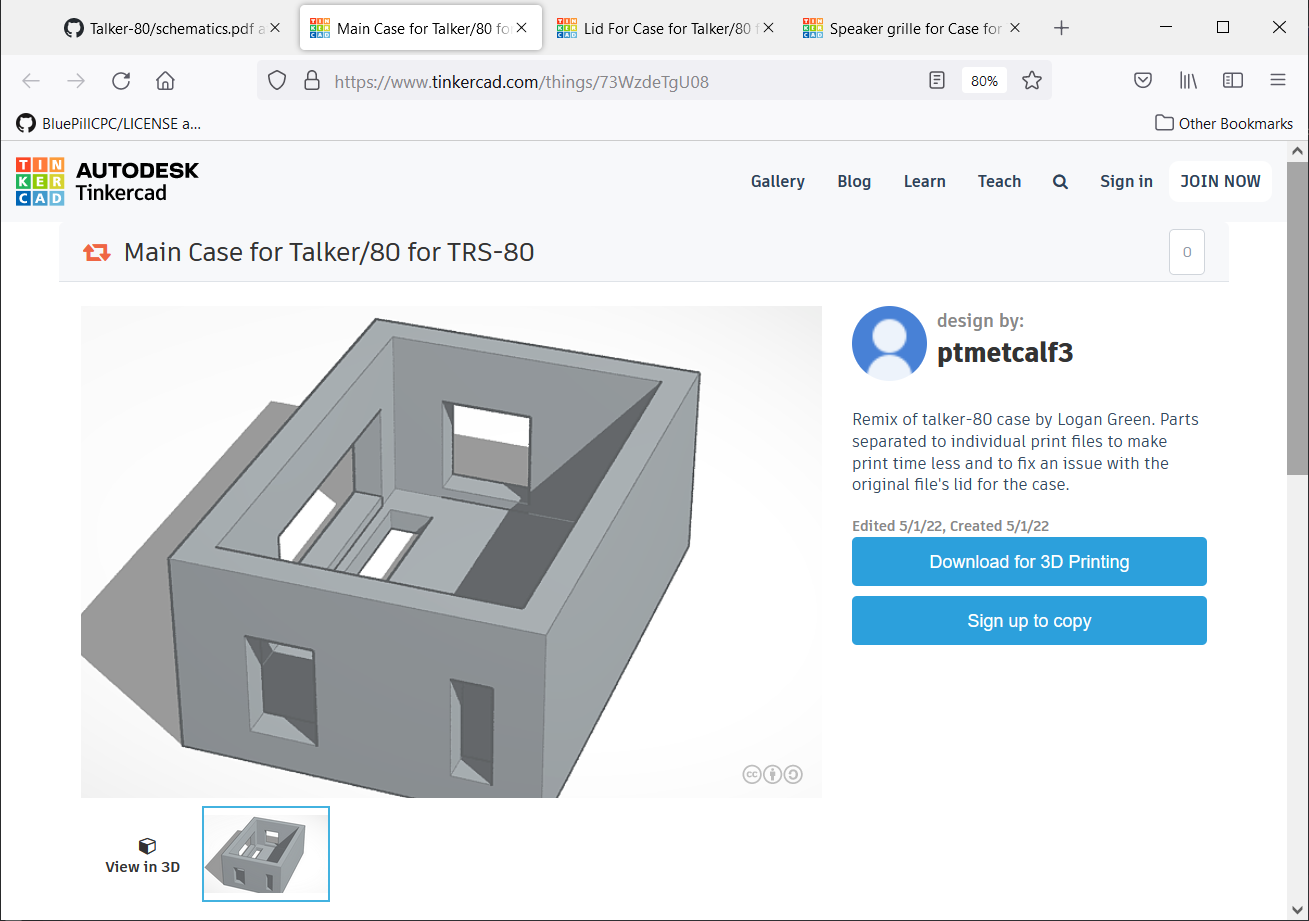Click the site padlock security icon
The width and height of the screenshot is (1309, 921).
[311, 81]
